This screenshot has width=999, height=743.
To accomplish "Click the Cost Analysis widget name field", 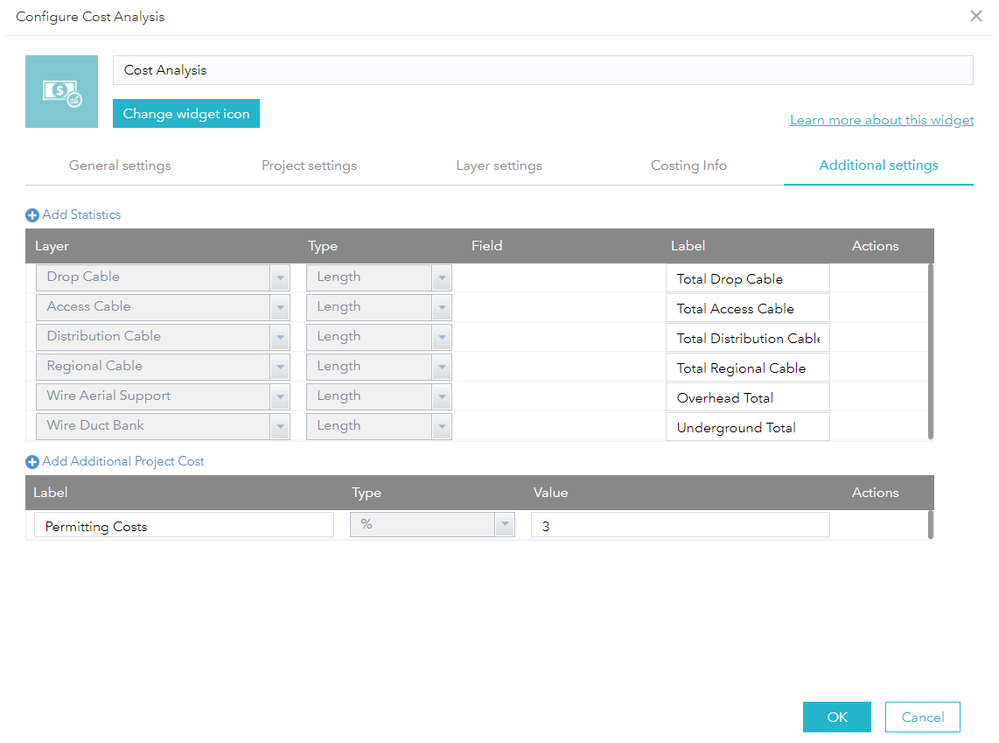I will (x=543, y=70).
